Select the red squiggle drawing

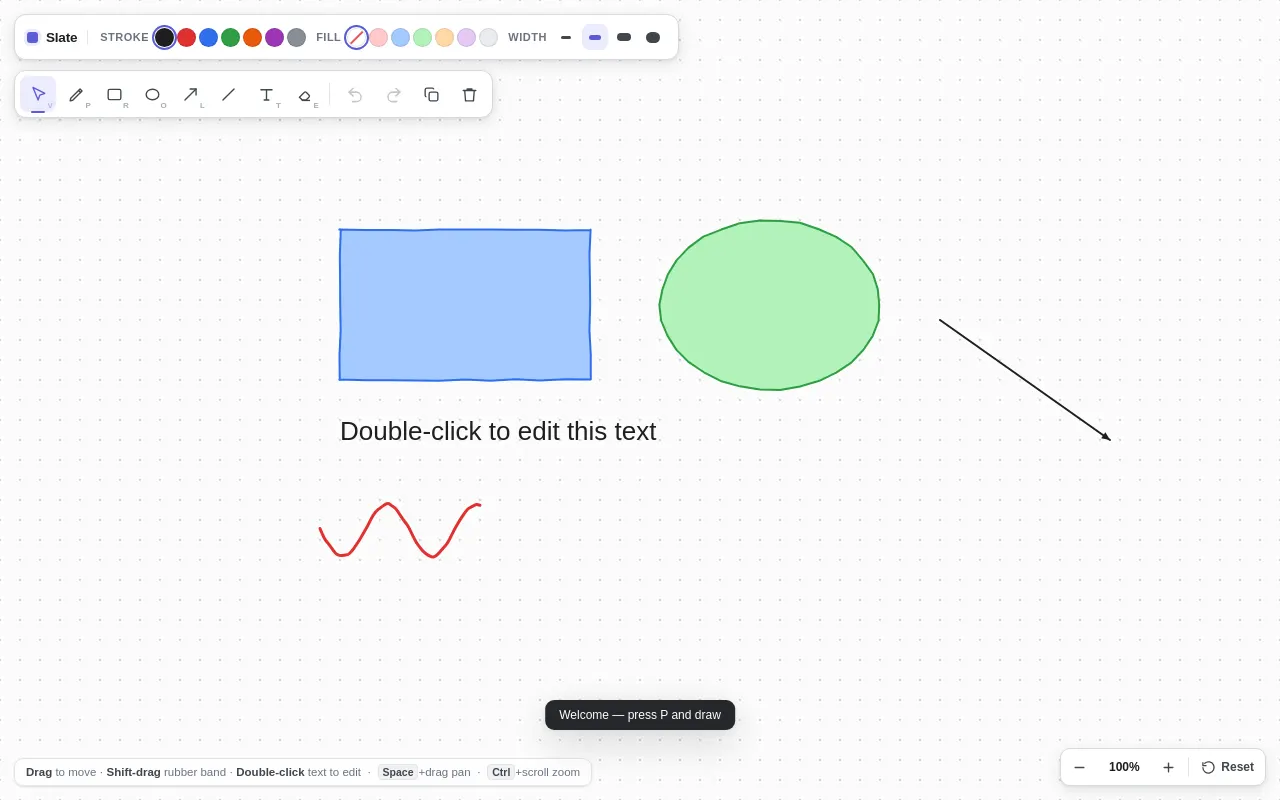[400, 530]
